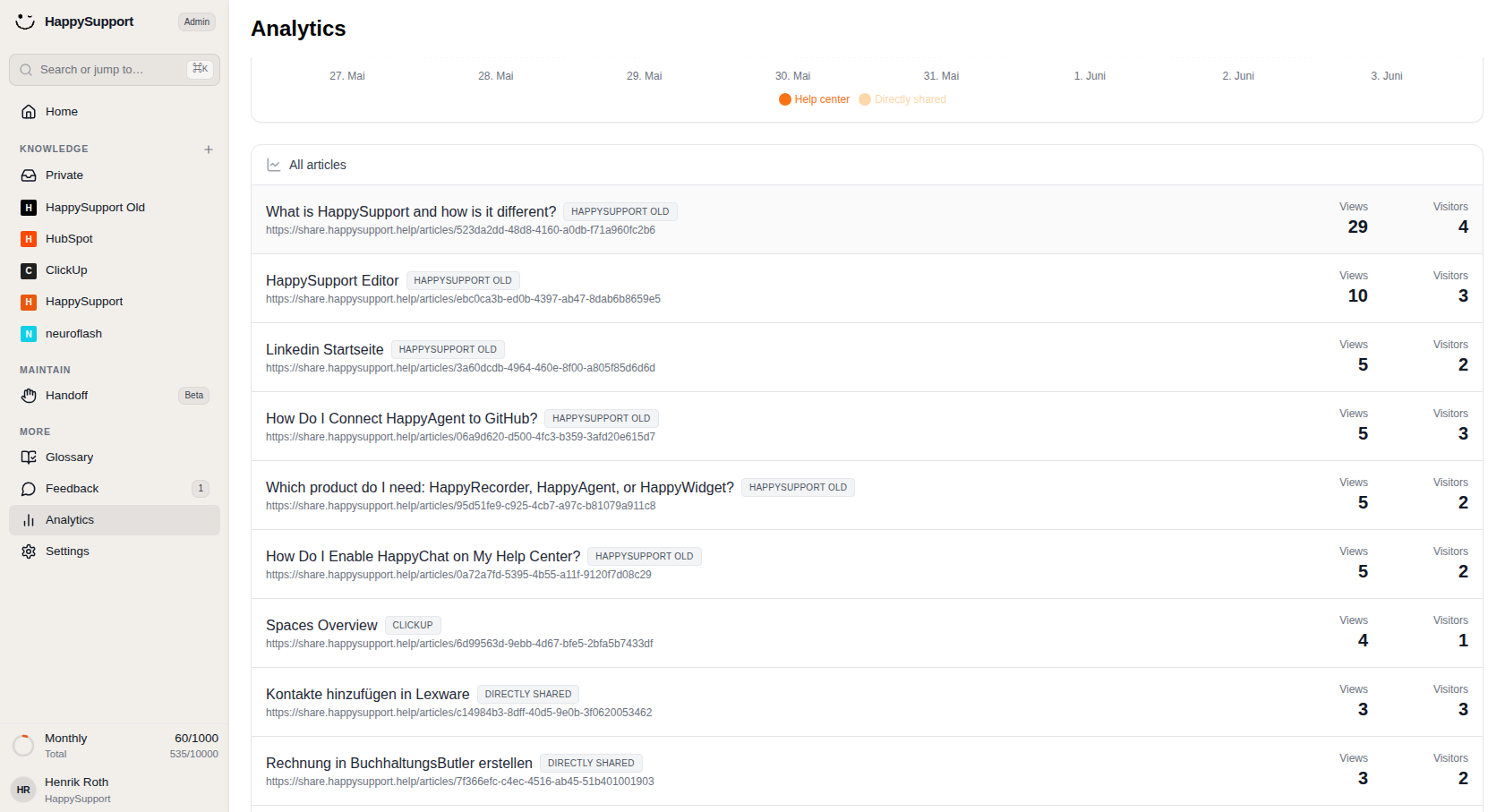Open Home in the sidebar
Image resolution: width=1505 pixels, height=812 pixels.
115,112
